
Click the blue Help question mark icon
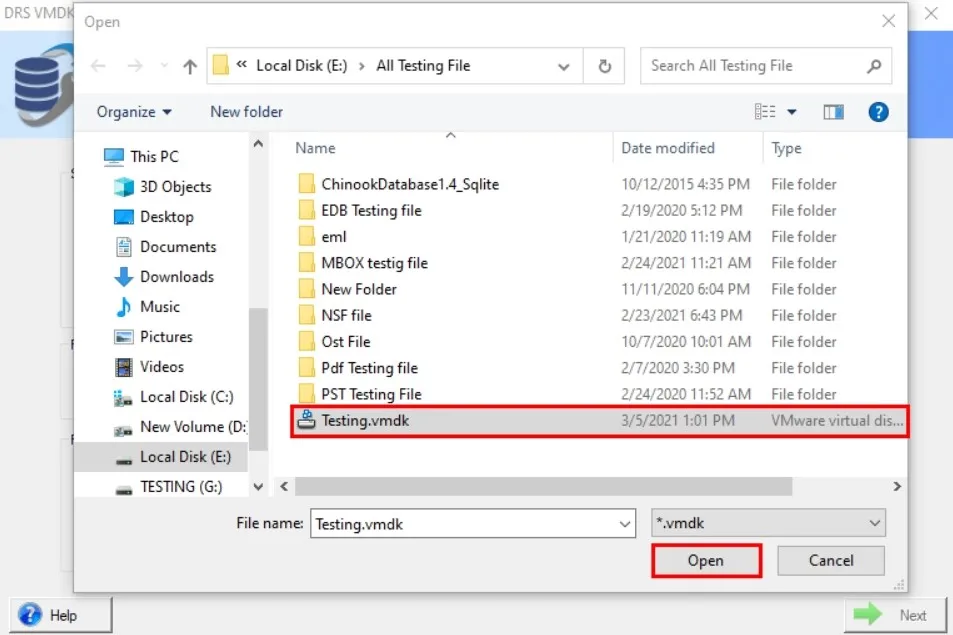pos(878,112)
